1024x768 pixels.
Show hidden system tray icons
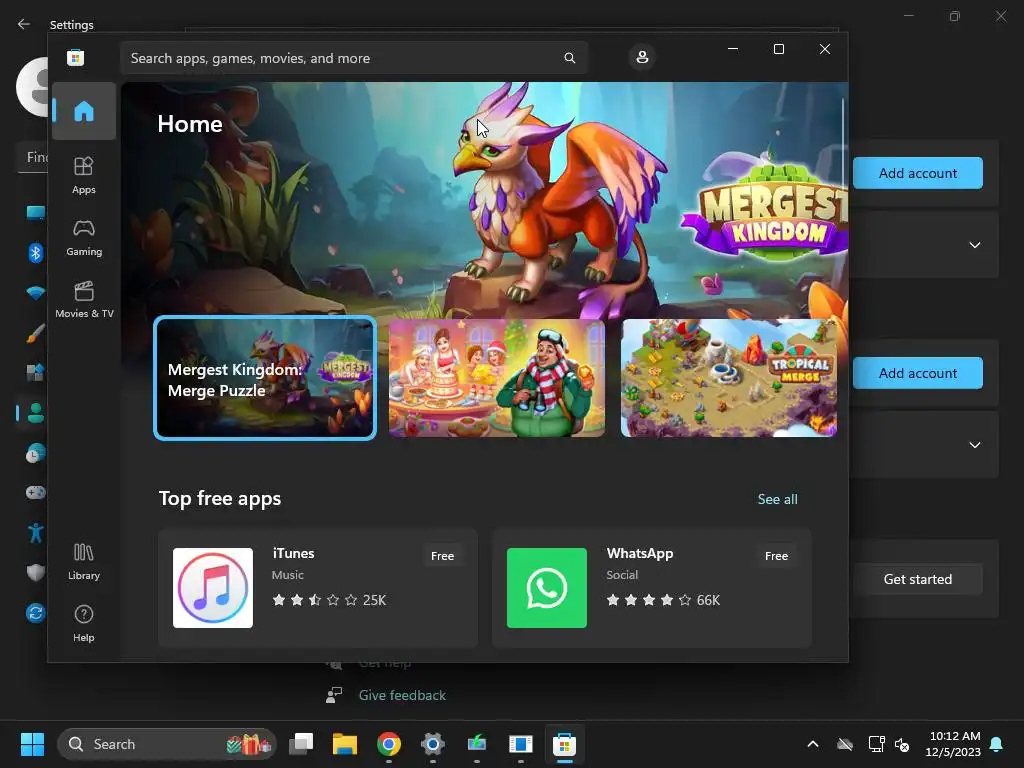(x=812, y=744)
